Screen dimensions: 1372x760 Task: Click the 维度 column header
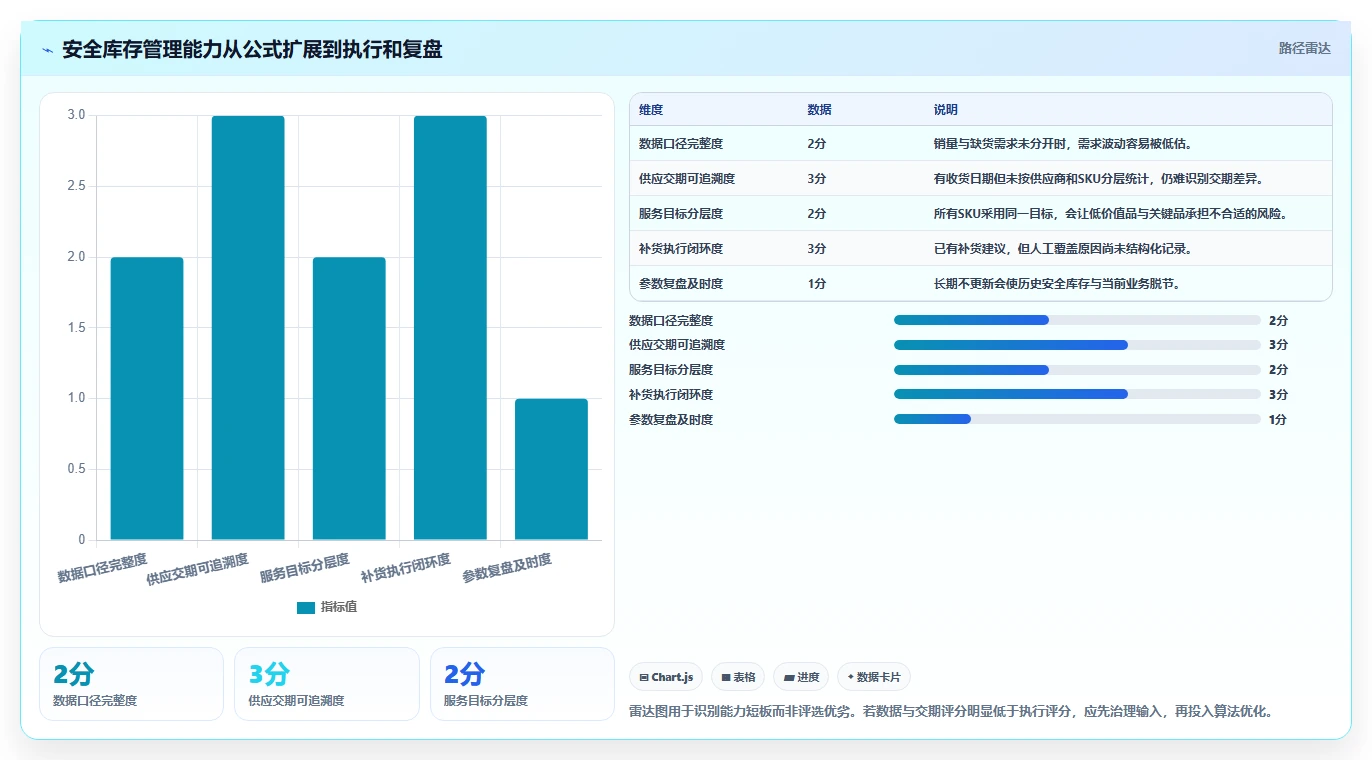(x=651, y=110)
